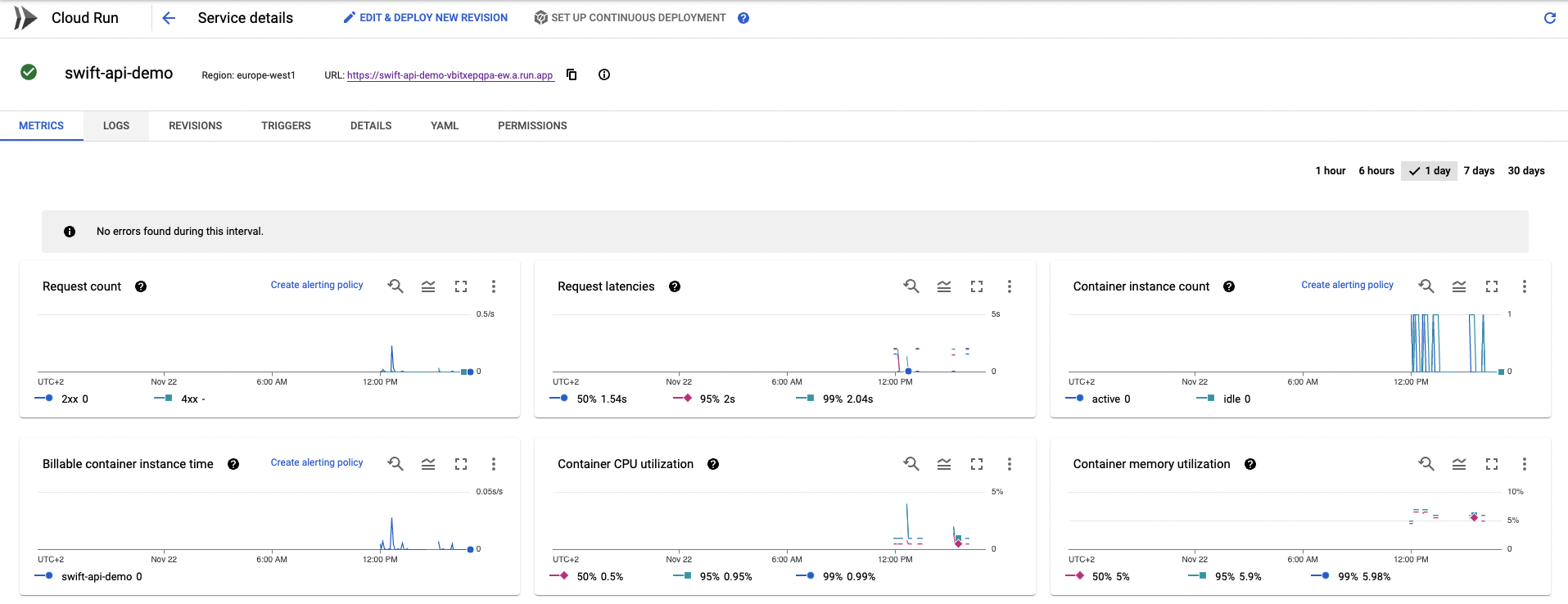
Task: Click the Request count chart spike near 12:00 PM
Action: [391, 358]
